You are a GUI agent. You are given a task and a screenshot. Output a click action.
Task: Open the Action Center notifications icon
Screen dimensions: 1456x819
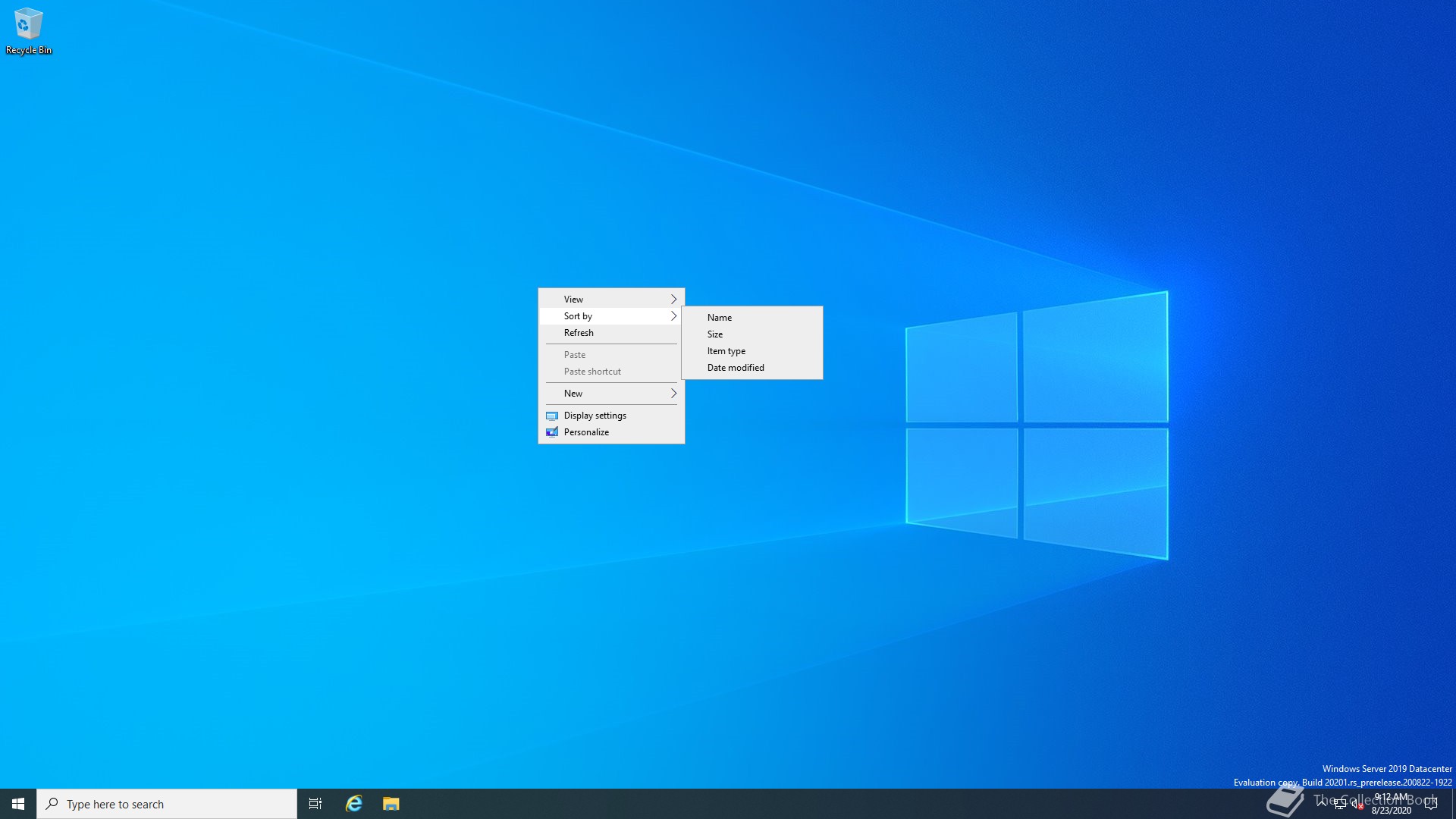[x=1431, y=804]
